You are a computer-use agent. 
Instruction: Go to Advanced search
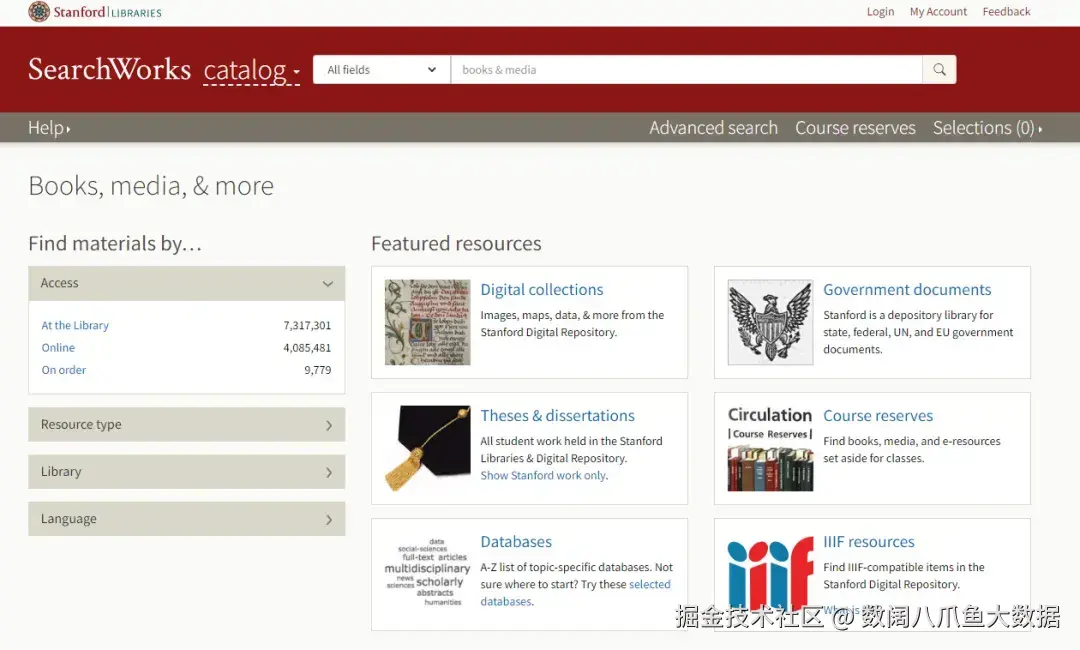713,128
